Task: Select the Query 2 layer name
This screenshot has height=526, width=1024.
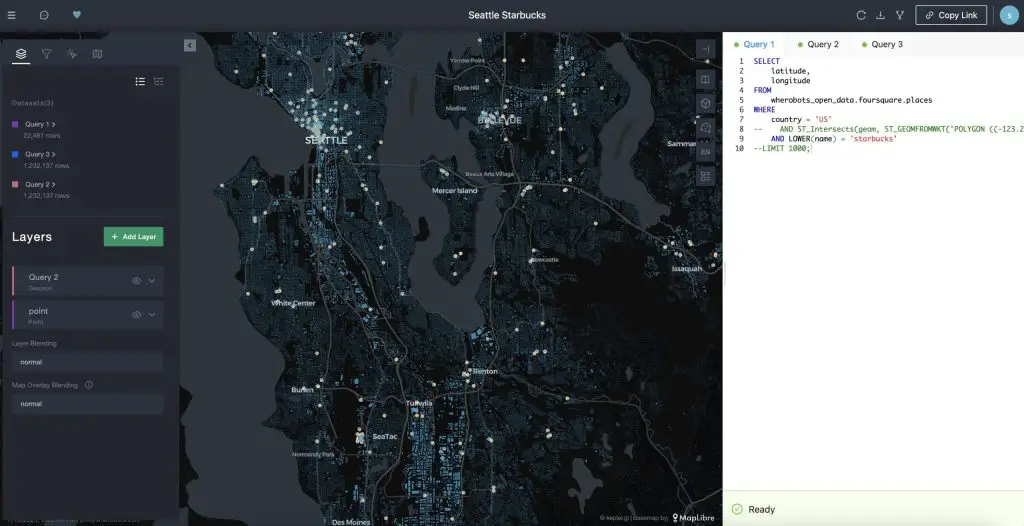Action: point(43,277)
